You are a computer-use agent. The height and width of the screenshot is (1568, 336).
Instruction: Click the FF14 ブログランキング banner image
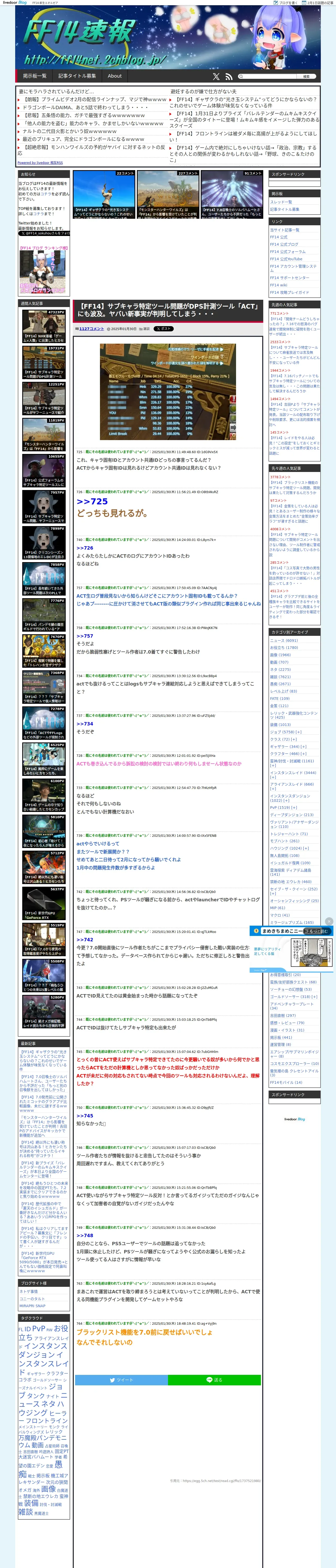[x=42, y=272]
